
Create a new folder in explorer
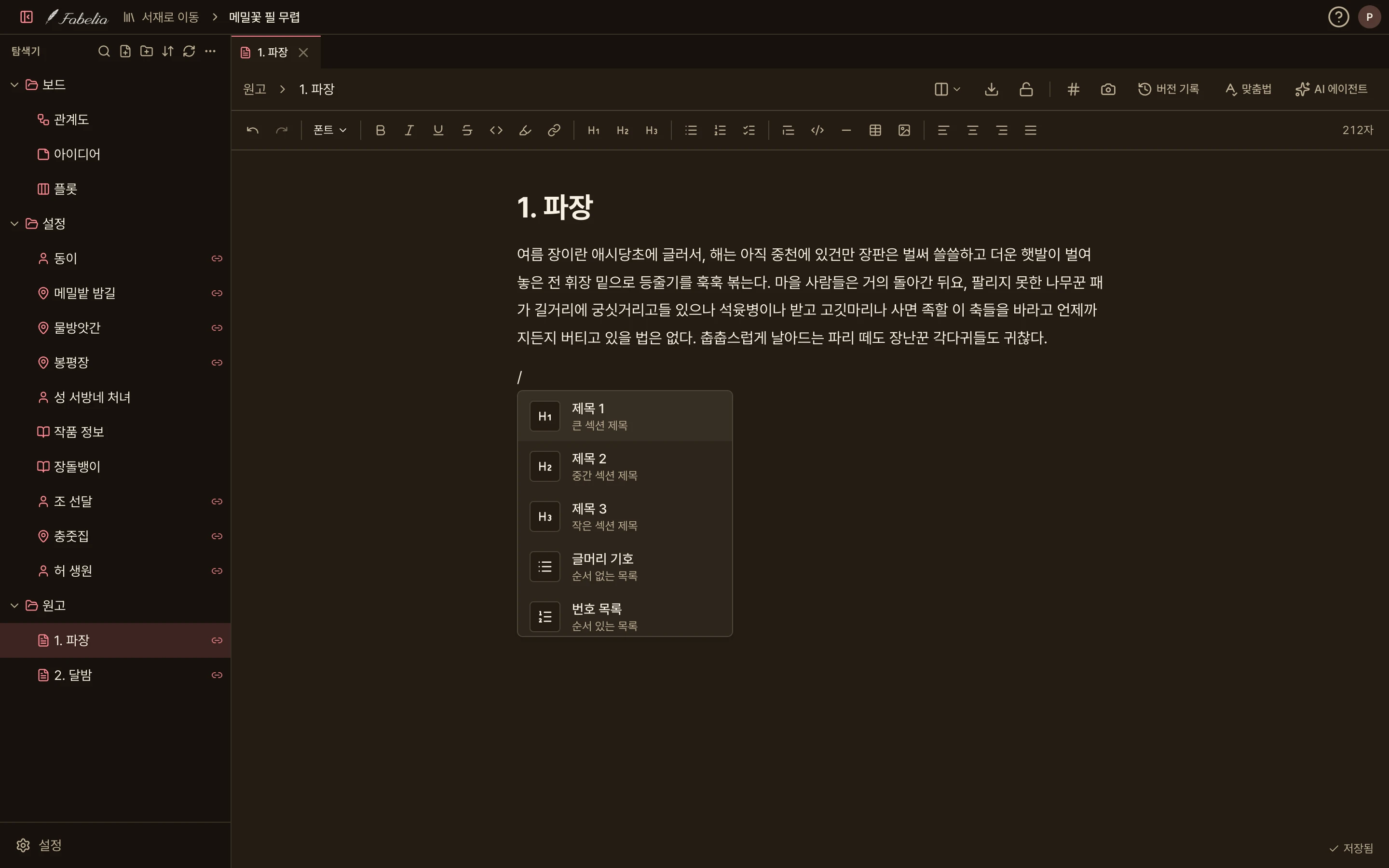tap(146, 51)
